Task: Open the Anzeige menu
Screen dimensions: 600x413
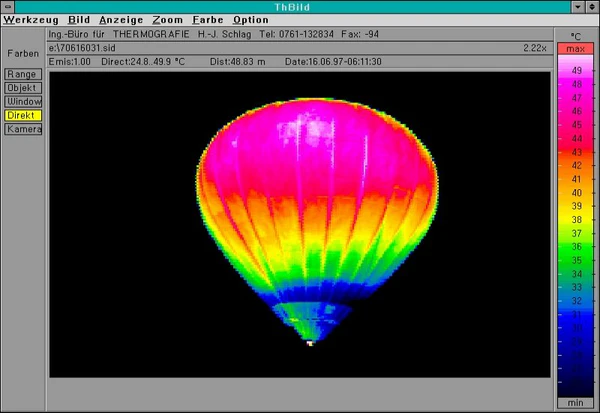Action: tap(120, 20)
